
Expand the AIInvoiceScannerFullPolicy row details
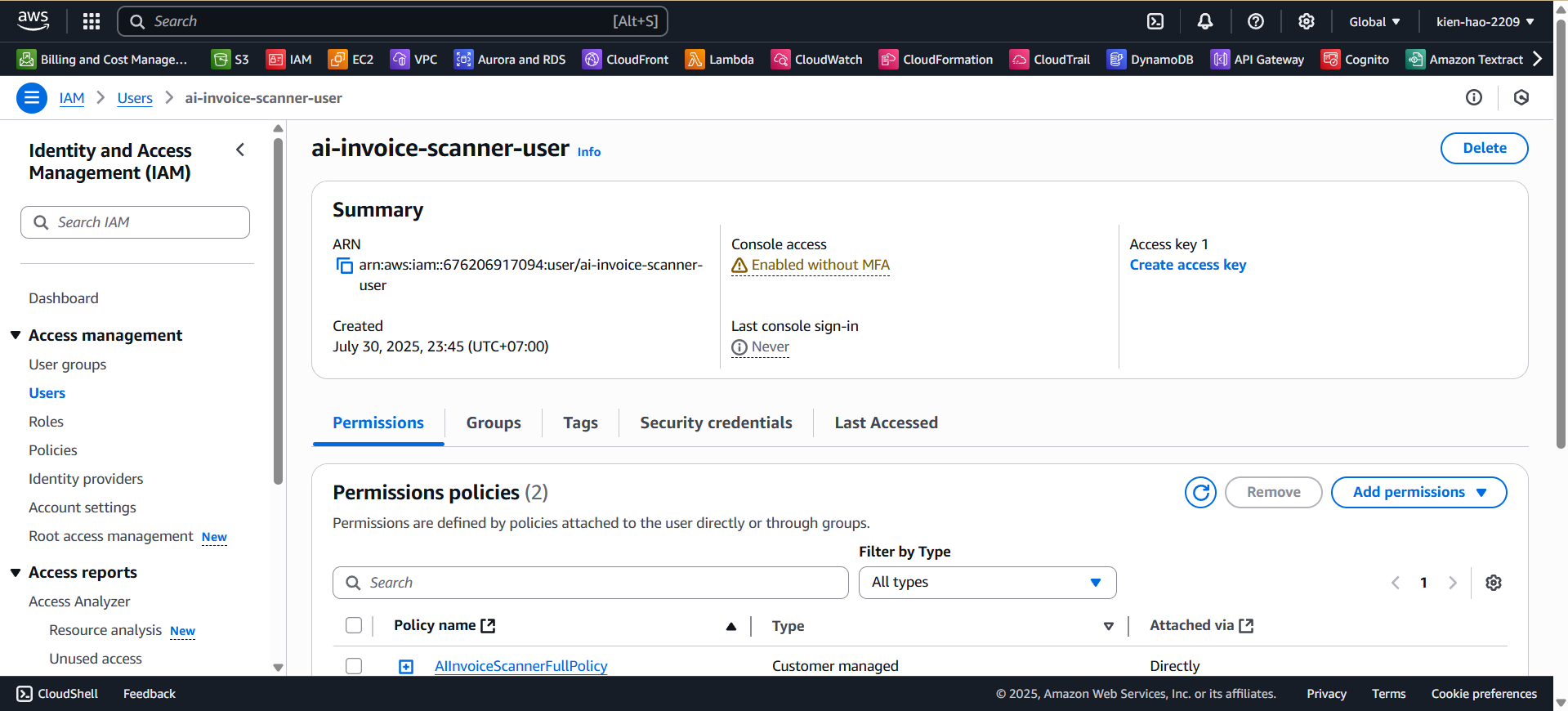click(406, 667)
